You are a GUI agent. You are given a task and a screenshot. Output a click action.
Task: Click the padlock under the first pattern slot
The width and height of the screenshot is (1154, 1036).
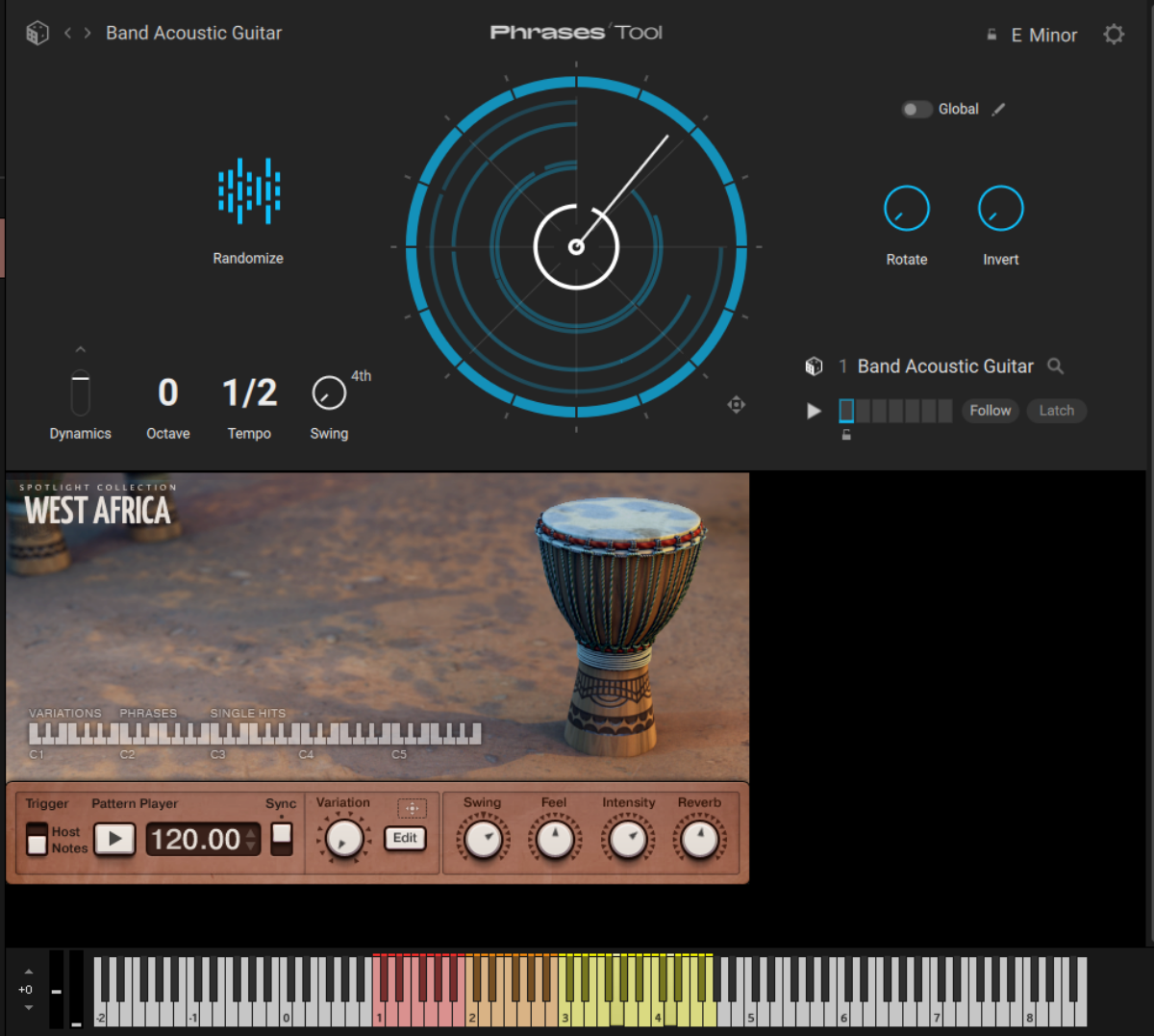pyautogui.click(x=846, y=435)
